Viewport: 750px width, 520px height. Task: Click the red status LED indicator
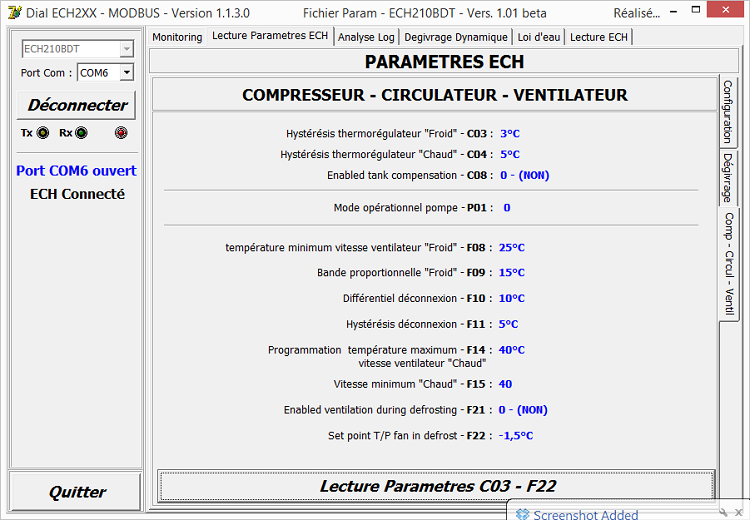point(121,133)
